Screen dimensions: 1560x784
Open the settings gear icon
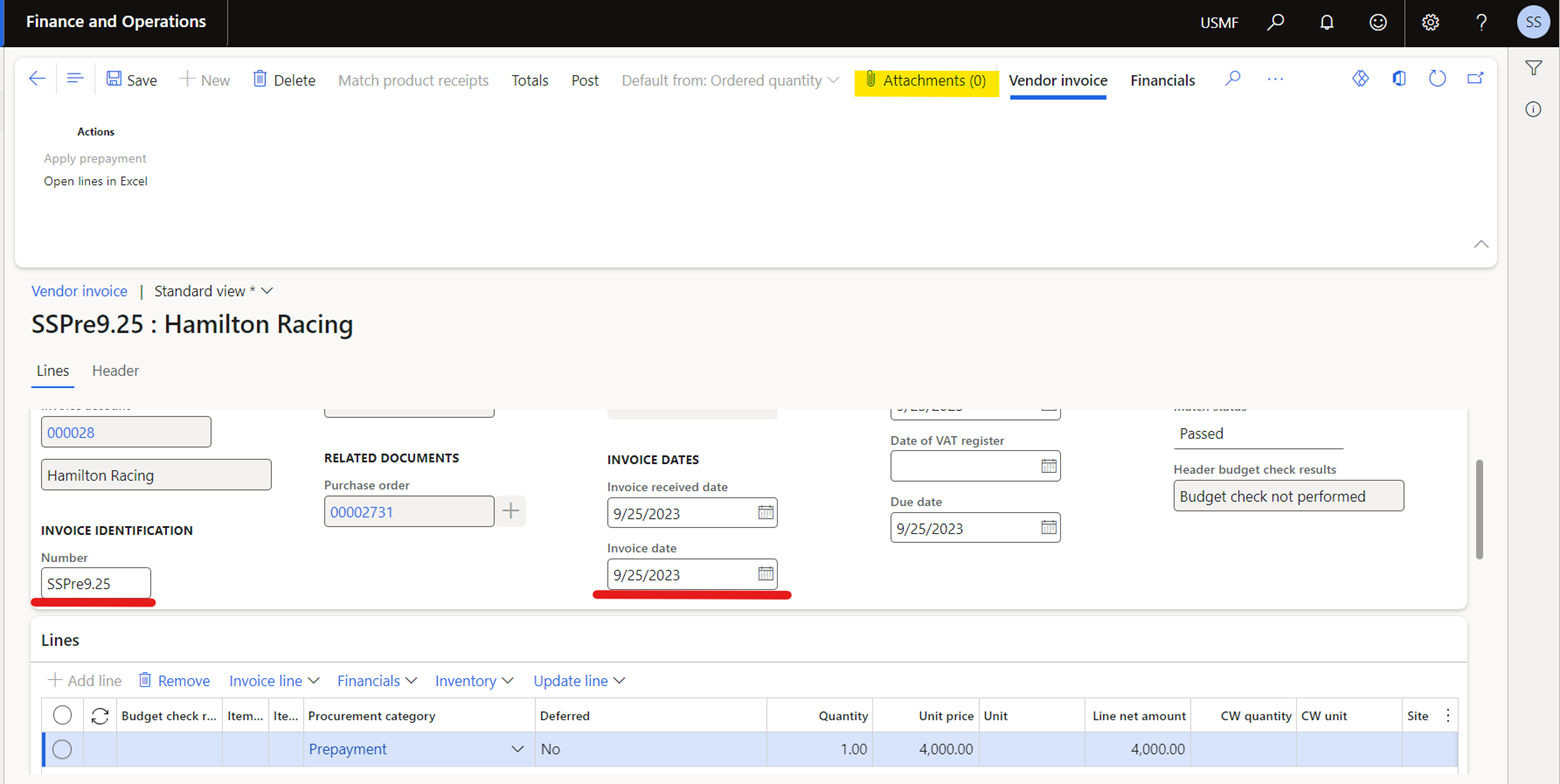click(x=1430, y=22)
